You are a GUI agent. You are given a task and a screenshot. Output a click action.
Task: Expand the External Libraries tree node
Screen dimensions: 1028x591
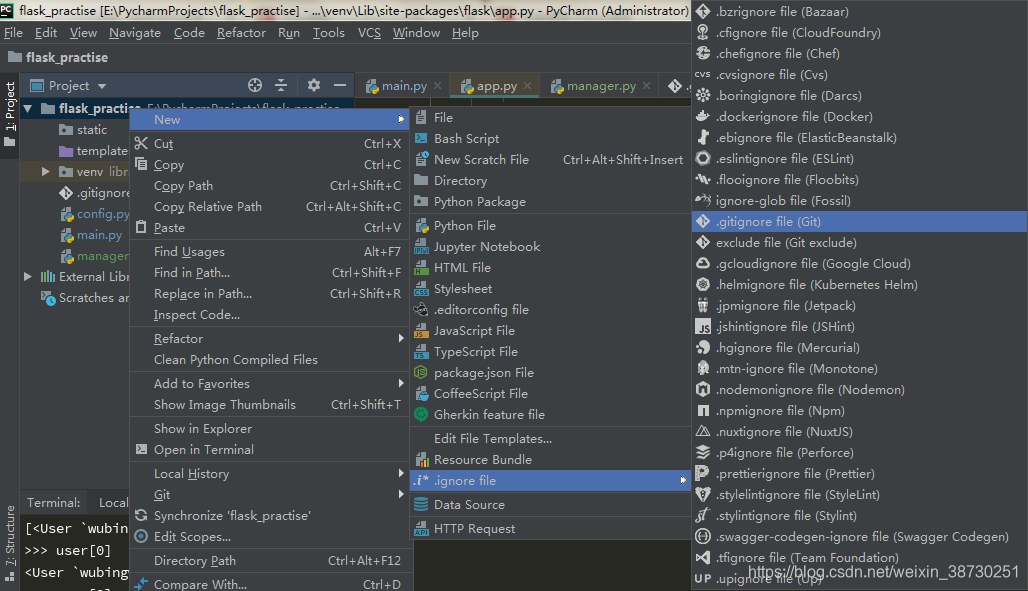28,277
